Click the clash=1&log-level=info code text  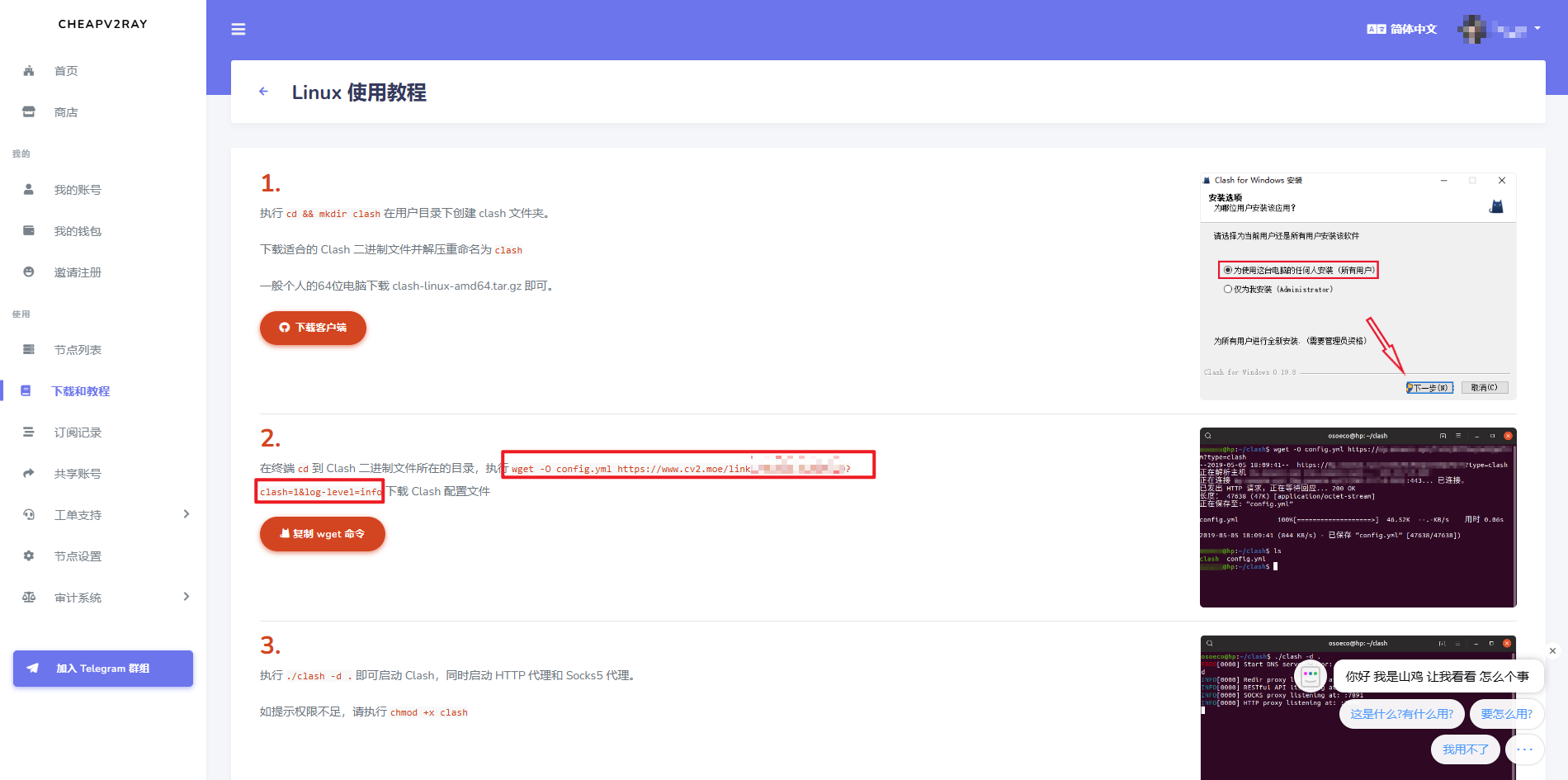click(x=321, y=492)
